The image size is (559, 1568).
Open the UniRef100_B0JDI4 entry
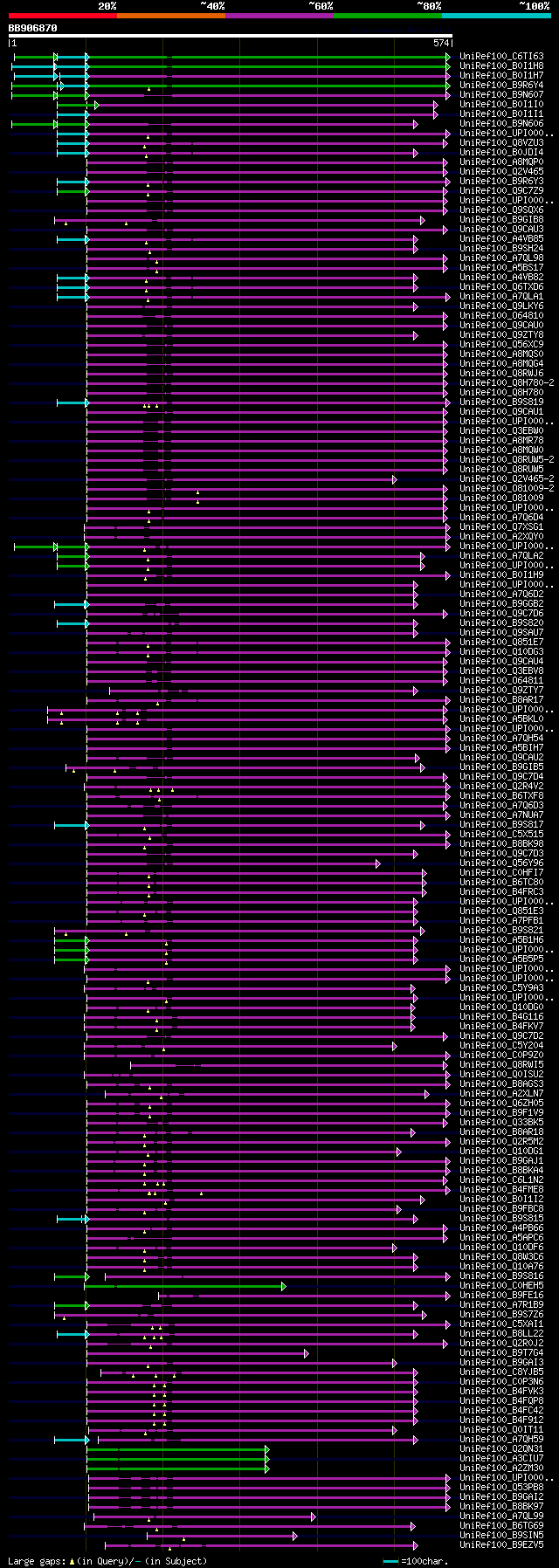coord(501,153)
